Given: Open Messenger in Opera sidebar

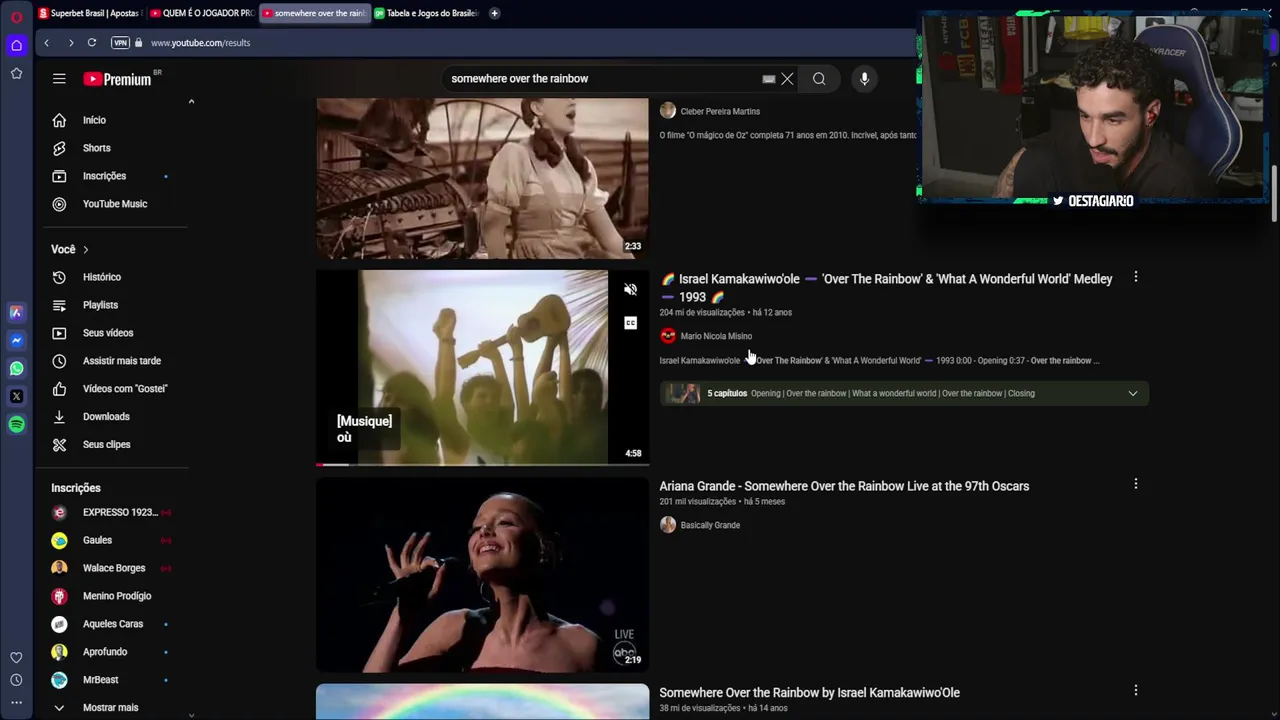Looking at the screenshot, I should pos(16,340).
